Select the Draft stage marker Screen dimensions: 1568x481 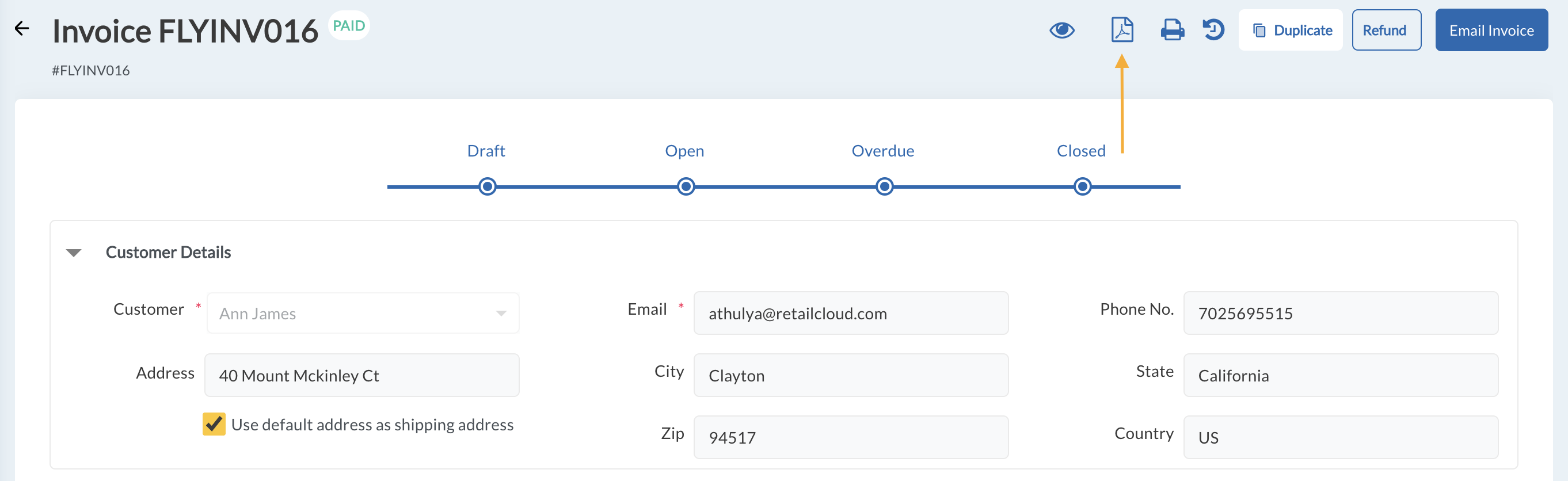point(487,186)
